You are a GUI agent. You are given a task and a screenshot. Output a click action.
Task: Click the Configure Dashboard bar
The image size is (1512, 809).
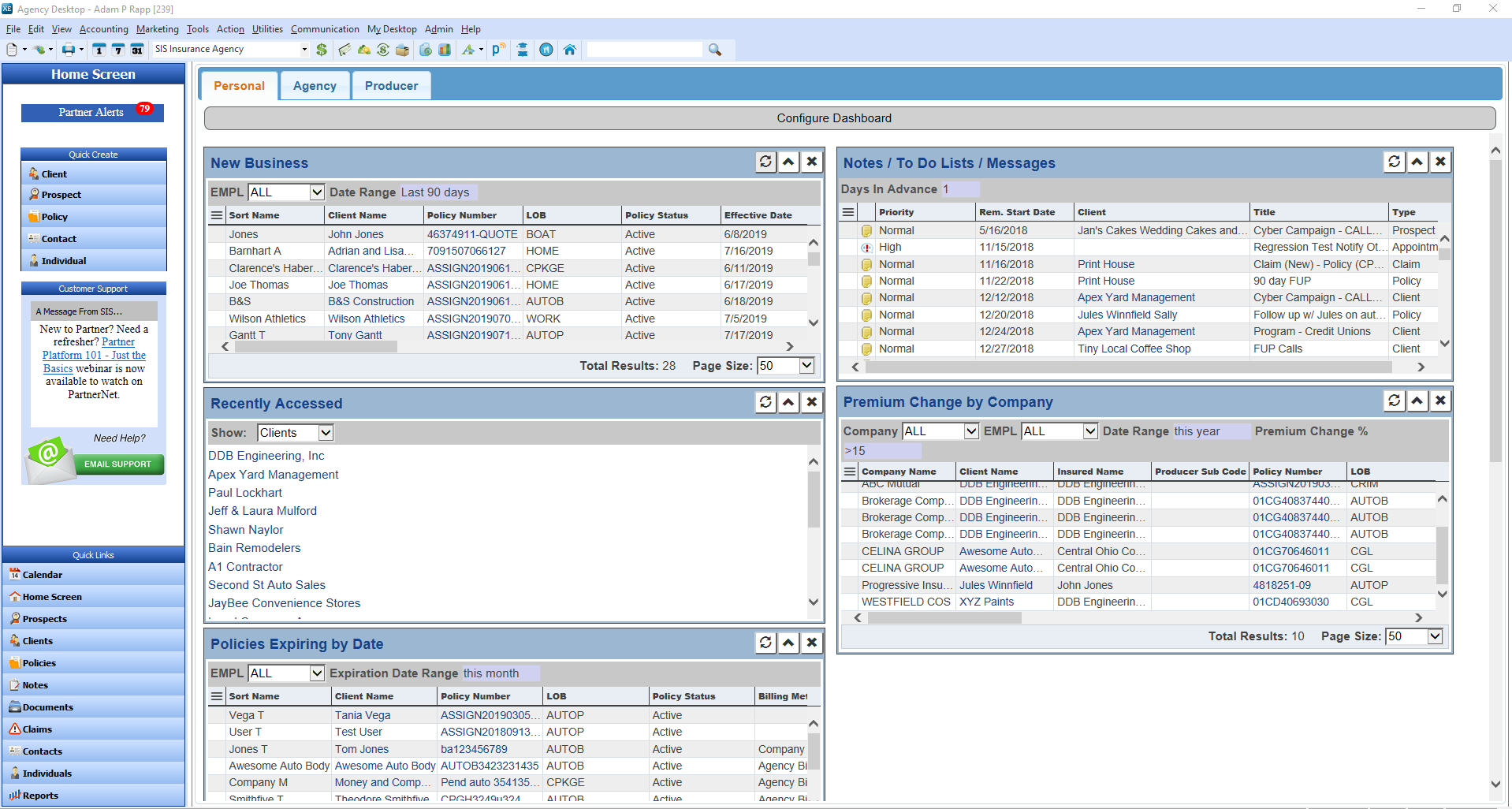tap(833, 118)
